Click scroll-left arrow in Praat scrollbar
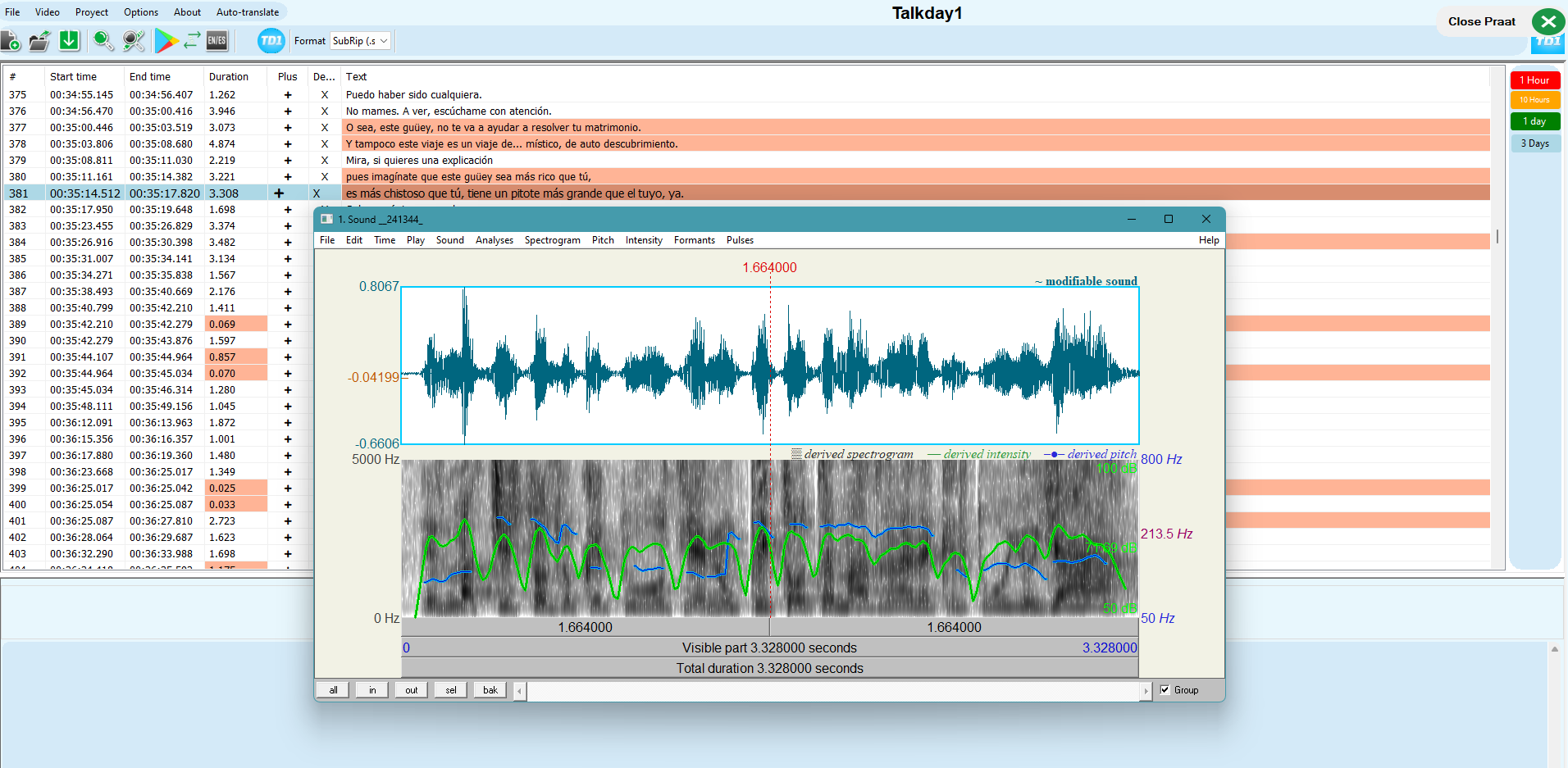The width and height of the screenshot is (1568, 768). click(x=520, y=691)
